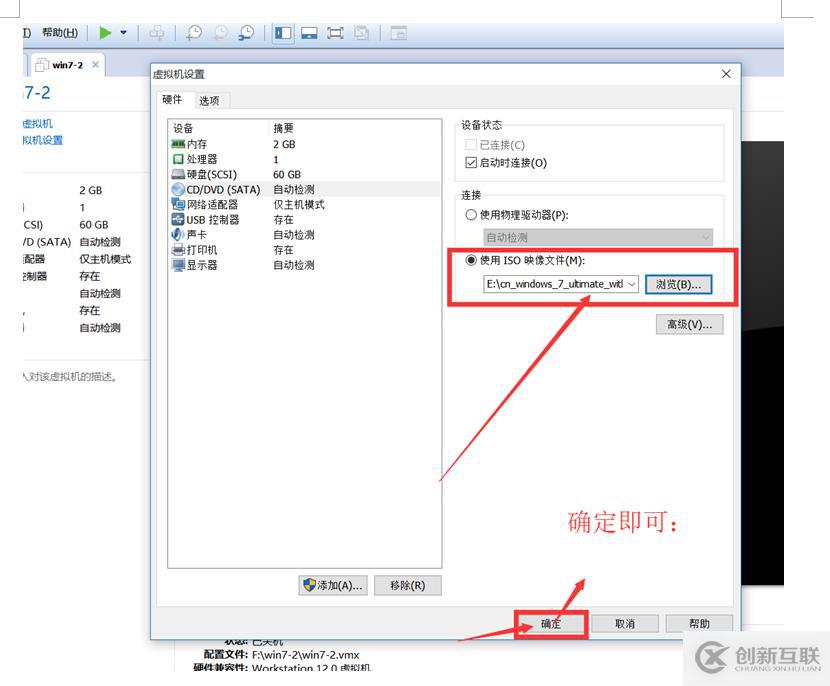Click the VM description placeholder text
This screenshot has height=686, width=830.
pyautogui.click(x=70, y=376)
